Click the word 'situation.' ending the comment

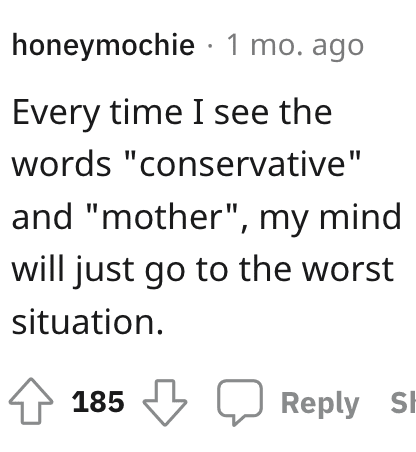point(88,322)
